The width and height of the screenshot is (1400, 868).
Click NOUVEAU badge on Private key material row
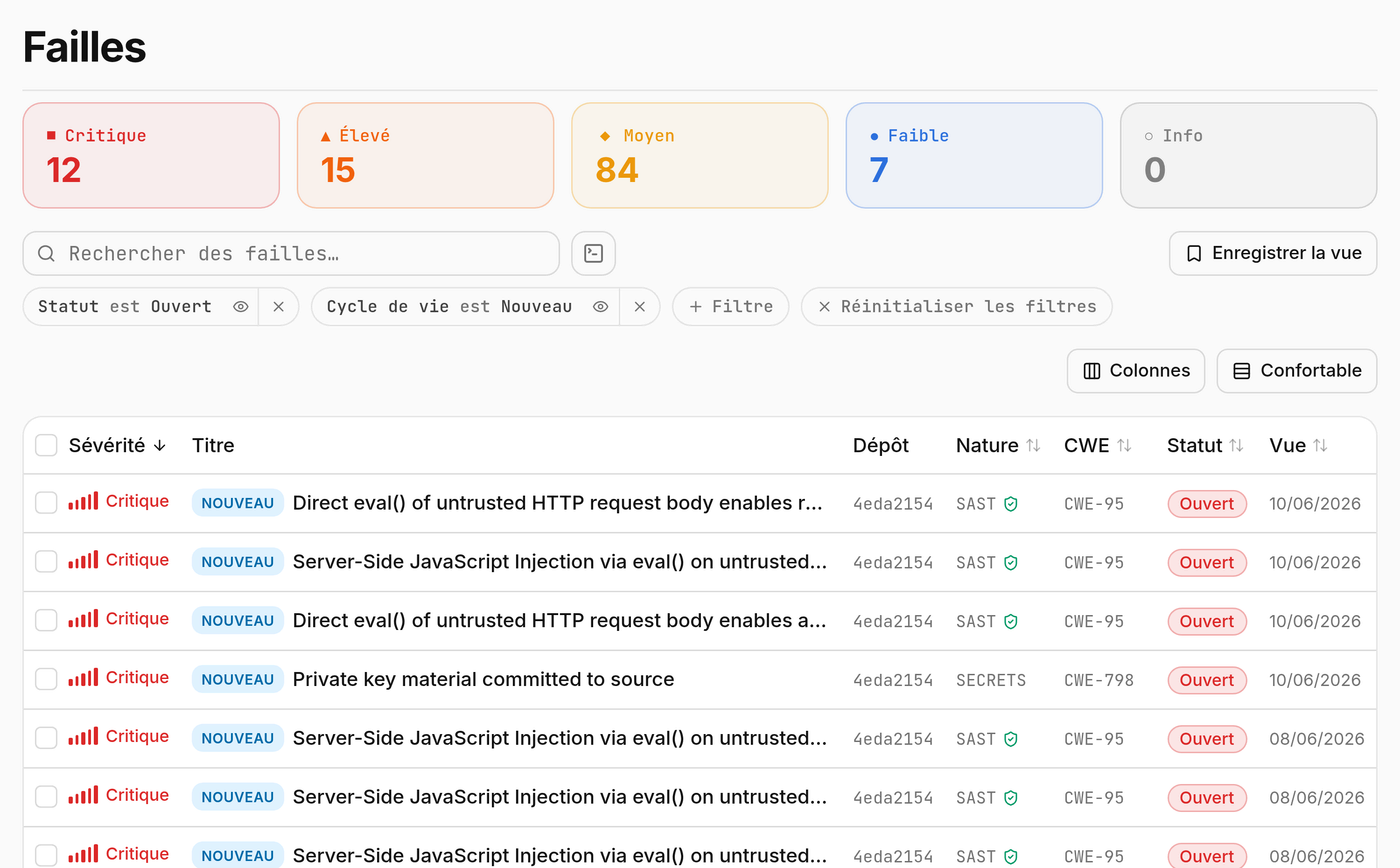238,680
